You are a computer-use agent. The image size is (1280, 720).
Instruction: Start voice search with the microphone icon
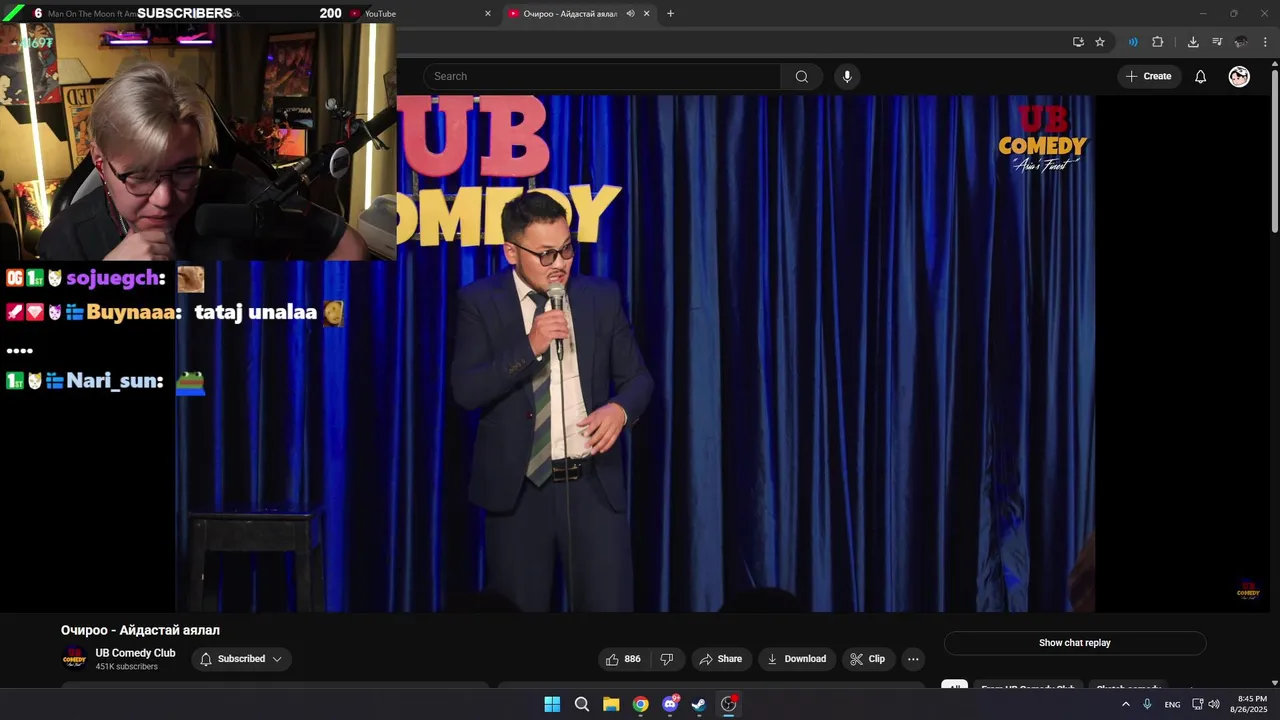(x=847, y=76)
